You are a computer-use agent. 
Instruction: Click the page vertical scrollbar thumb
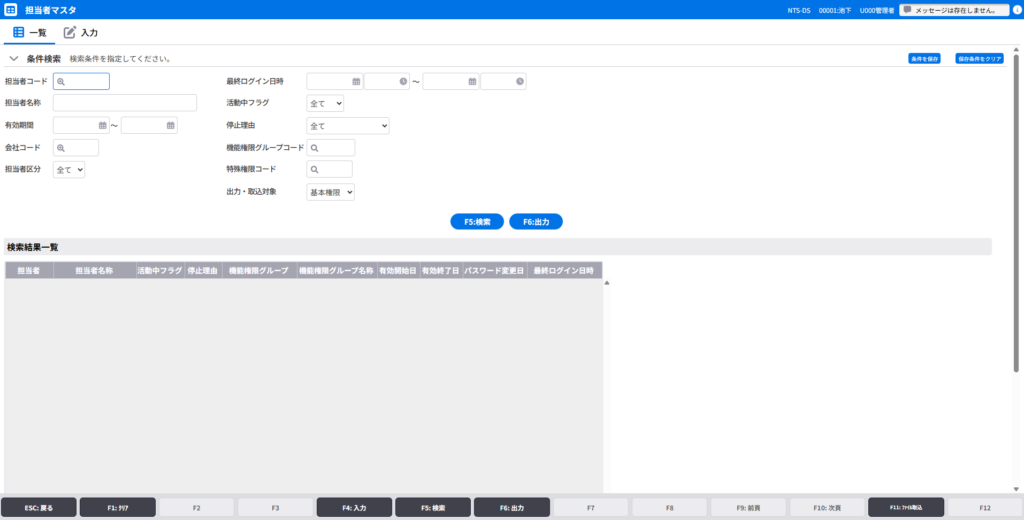1016,212
